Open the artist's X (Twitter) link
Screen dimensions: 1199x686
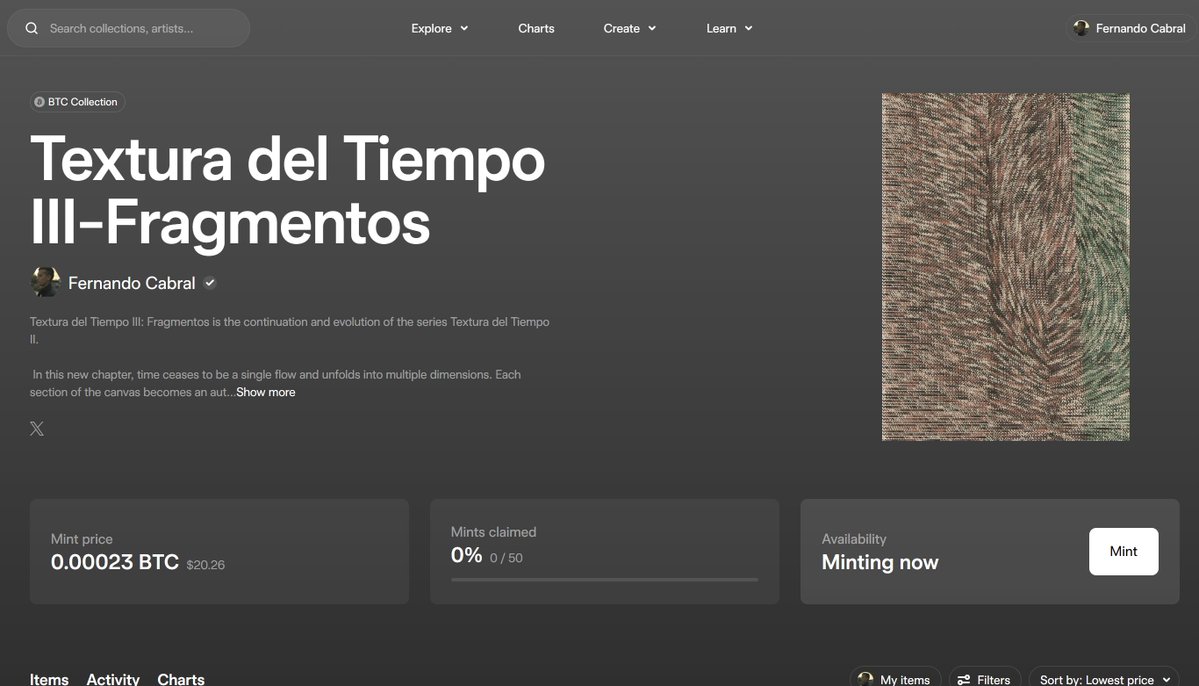37,428
